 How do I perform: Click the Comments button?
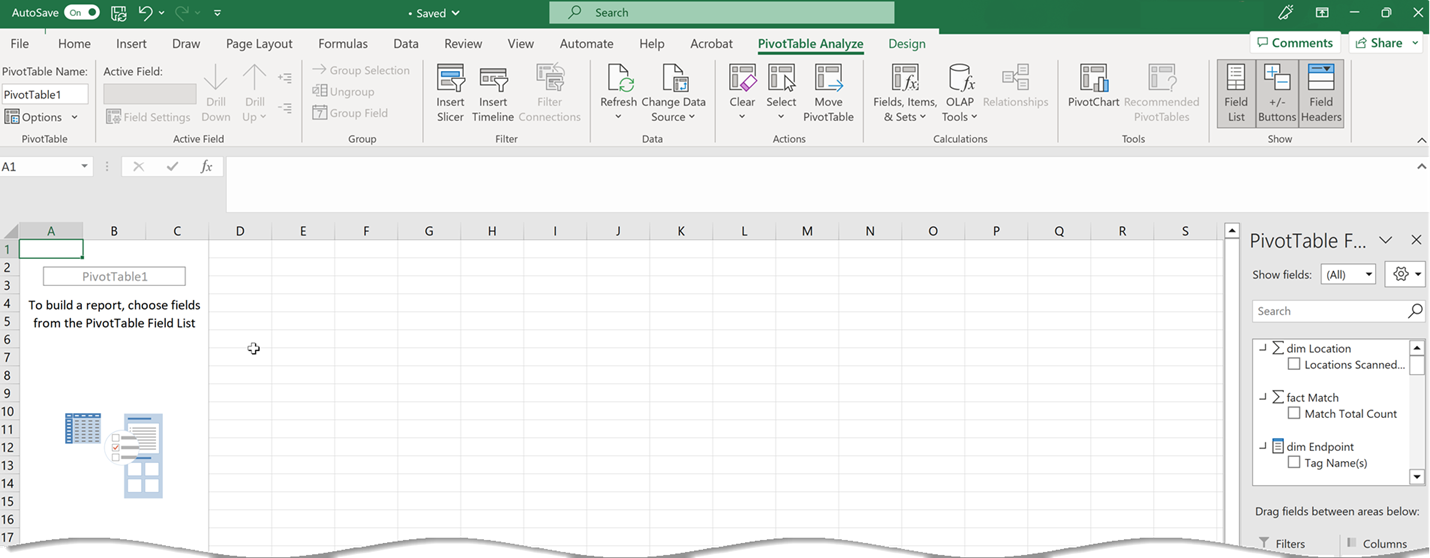[x=1294, y=43]
